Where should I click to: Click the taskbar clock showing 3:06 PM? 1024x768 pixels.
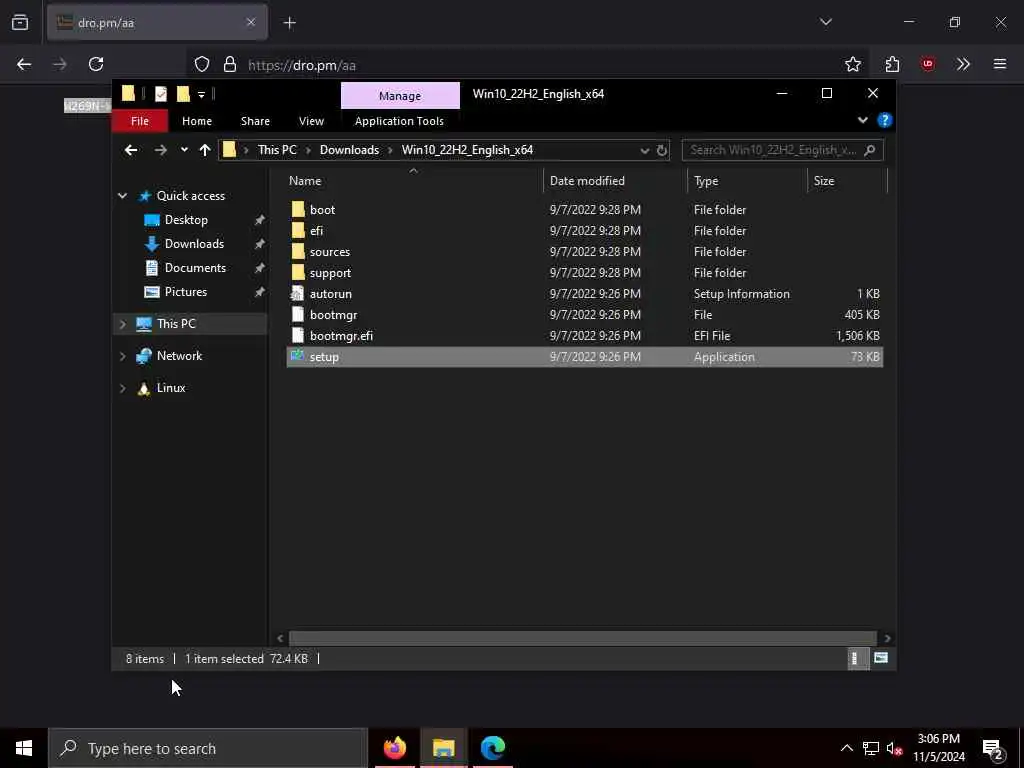pos(938,748)
